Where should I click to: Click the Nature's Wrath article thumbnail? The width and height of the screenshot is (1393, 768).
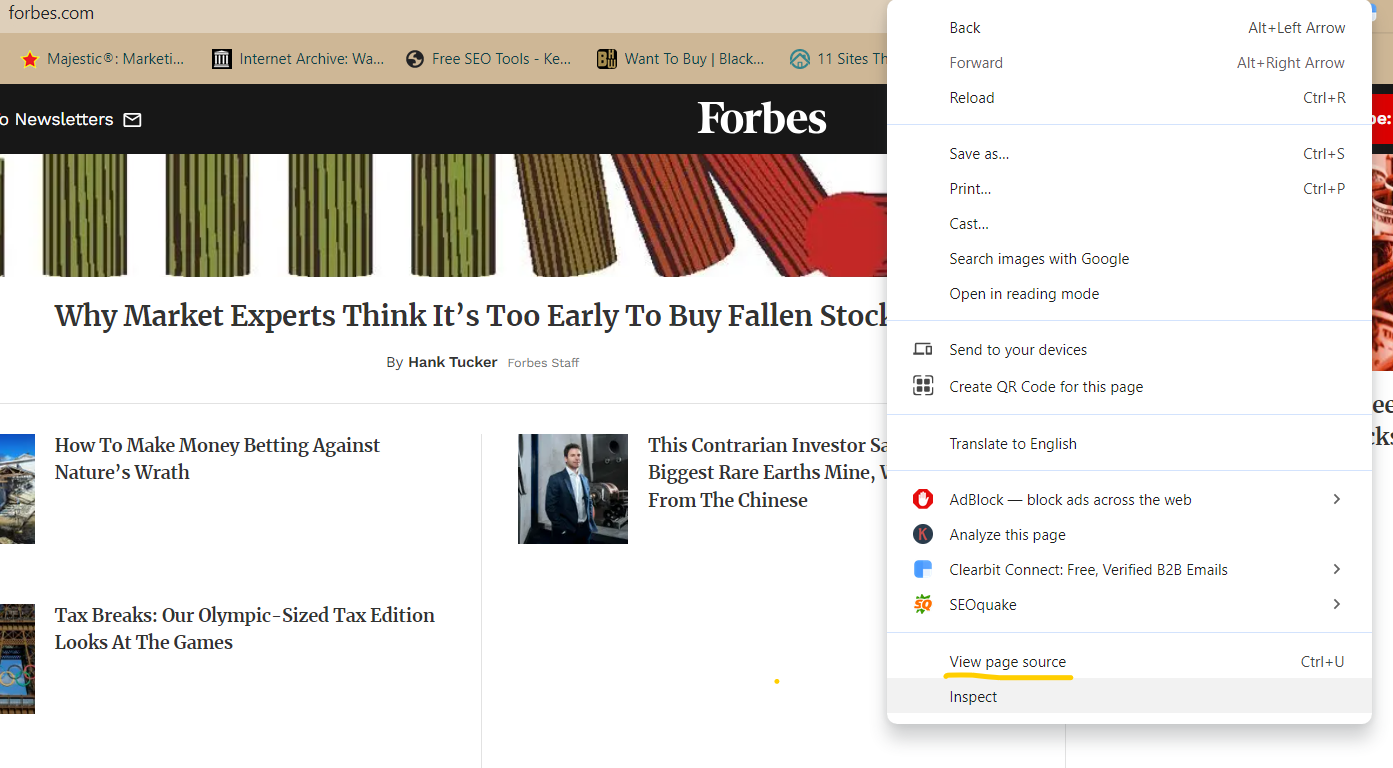(17, 489)
